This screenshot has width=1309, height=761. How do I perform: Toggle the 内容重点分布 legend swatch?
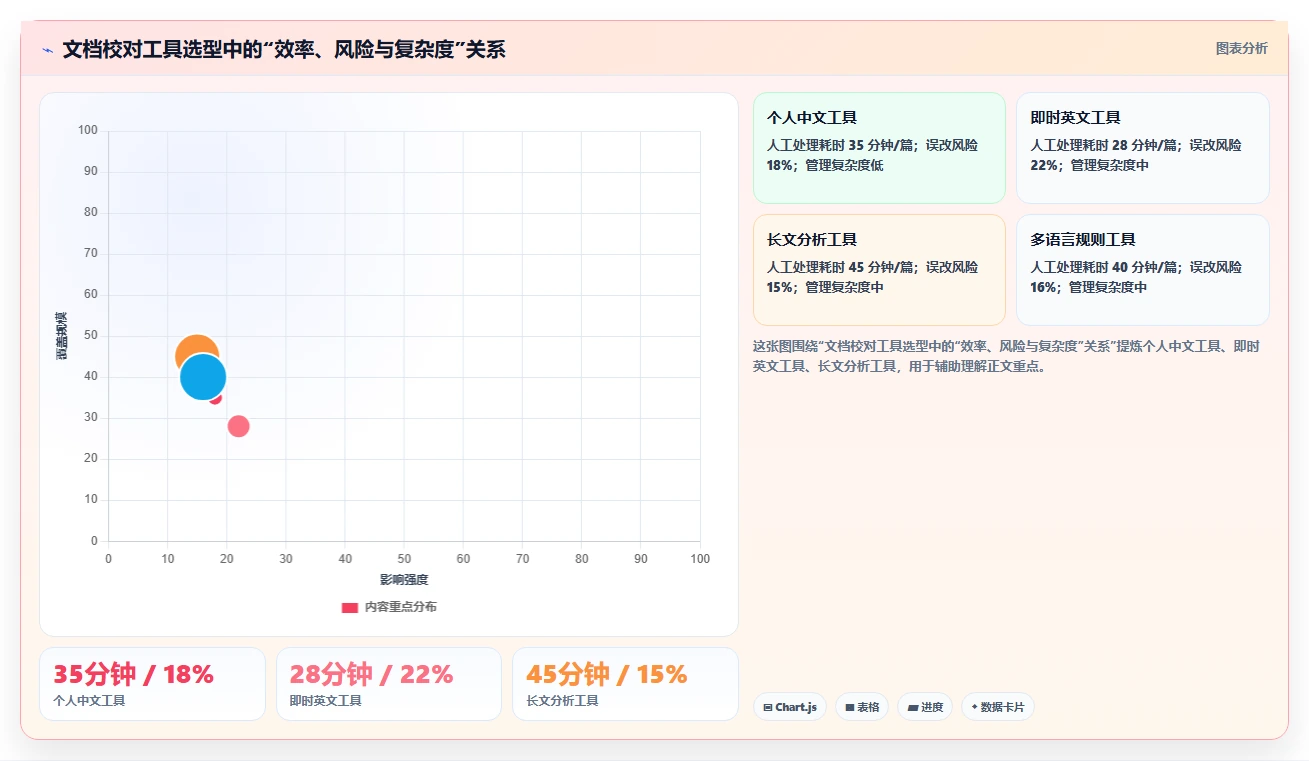click(x=350, y=607)
